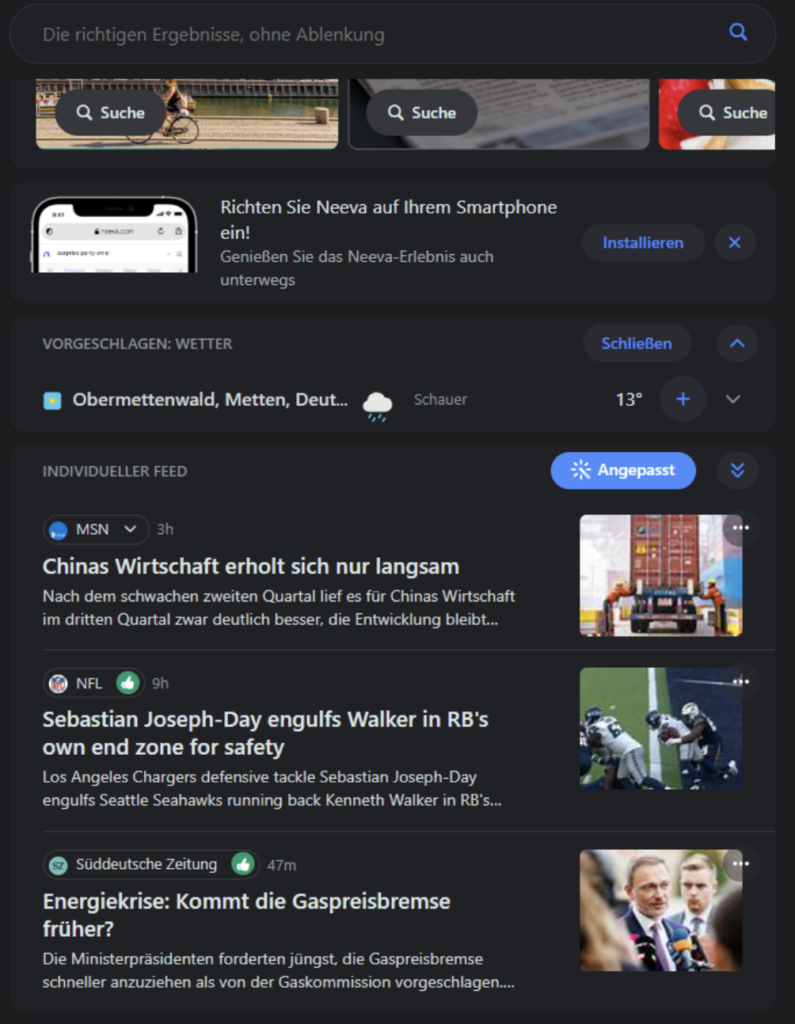Expand the individual feed double chevron
795x1024 pixels.
737,470
